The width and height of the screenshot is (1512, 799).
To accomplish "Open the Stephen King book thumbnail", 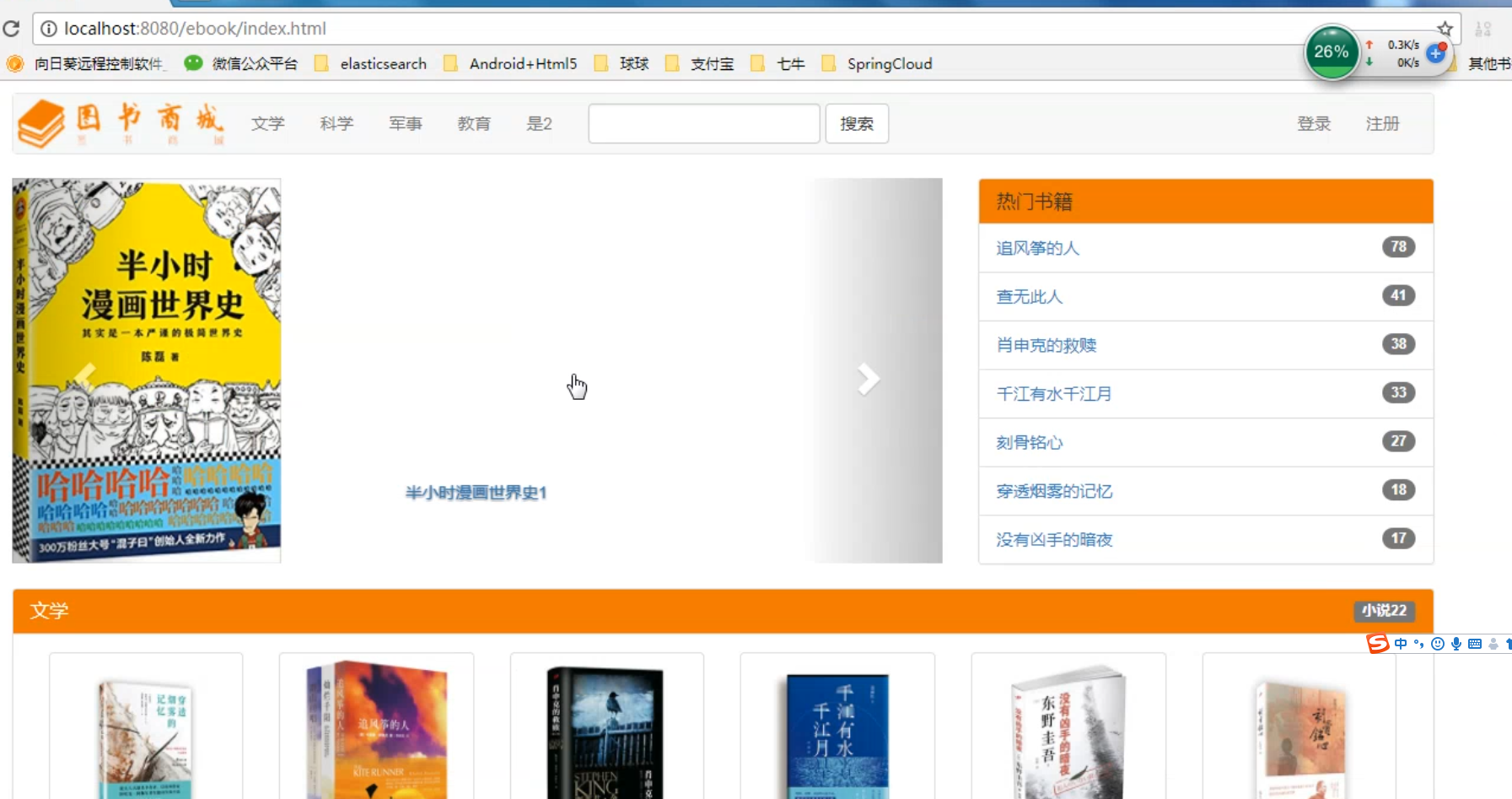I will (605, 733).
